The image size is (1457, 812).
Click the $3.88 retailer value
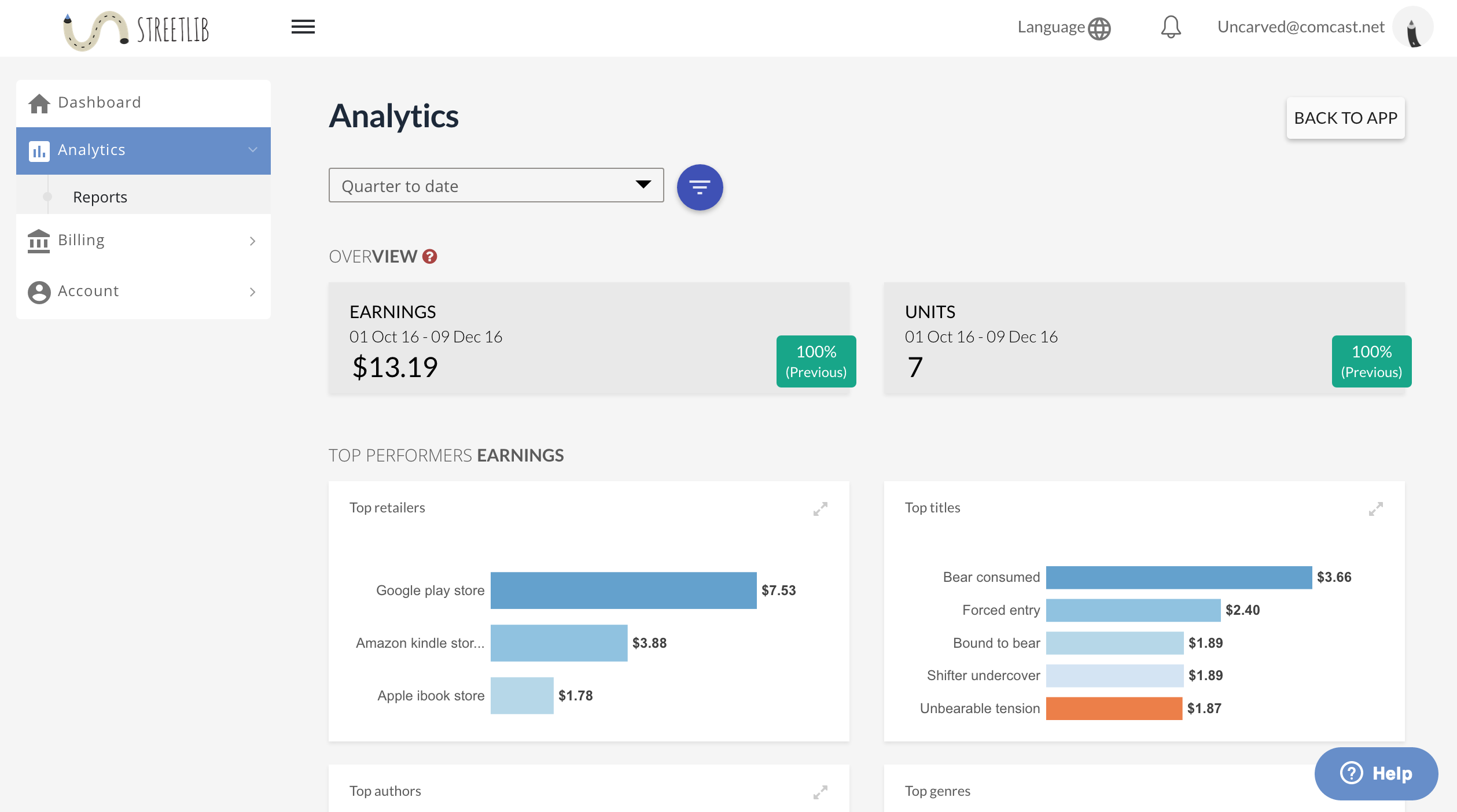[649, 643]
